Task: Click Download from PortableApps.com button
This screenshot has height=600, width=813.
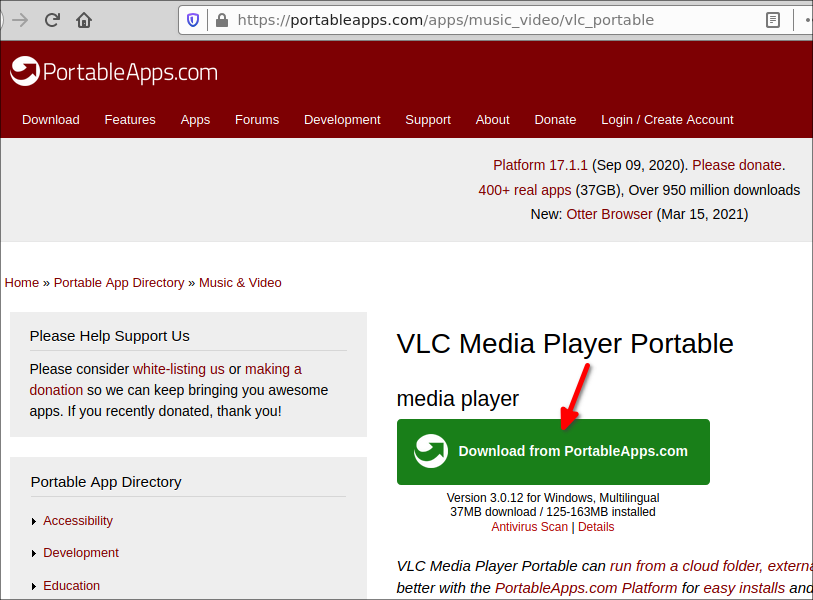Action: 553,452
